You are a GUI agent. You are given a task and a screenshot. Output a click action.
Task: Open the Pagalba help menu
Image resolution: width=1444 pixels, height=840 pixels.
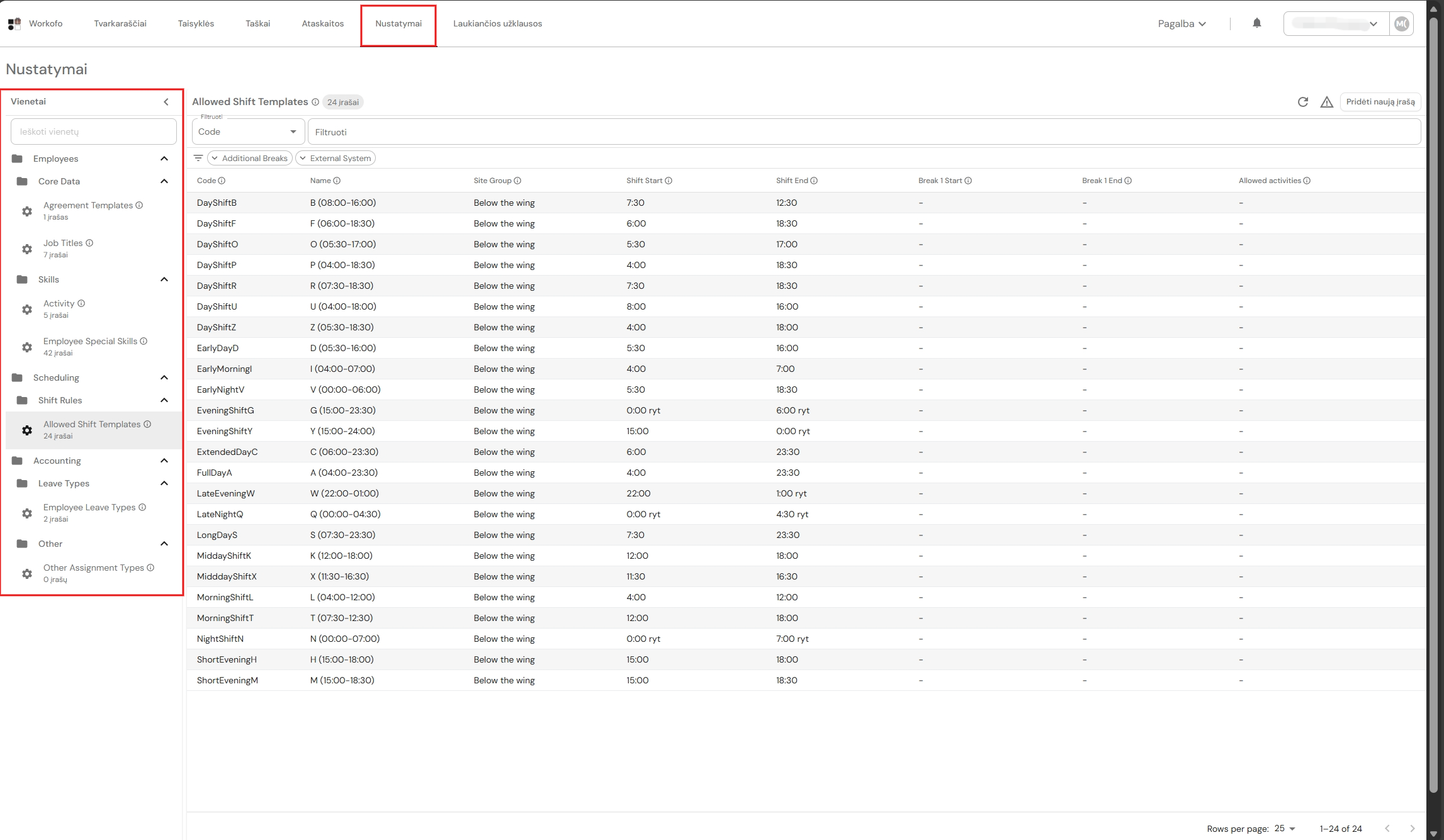(x=1182, y=24)
